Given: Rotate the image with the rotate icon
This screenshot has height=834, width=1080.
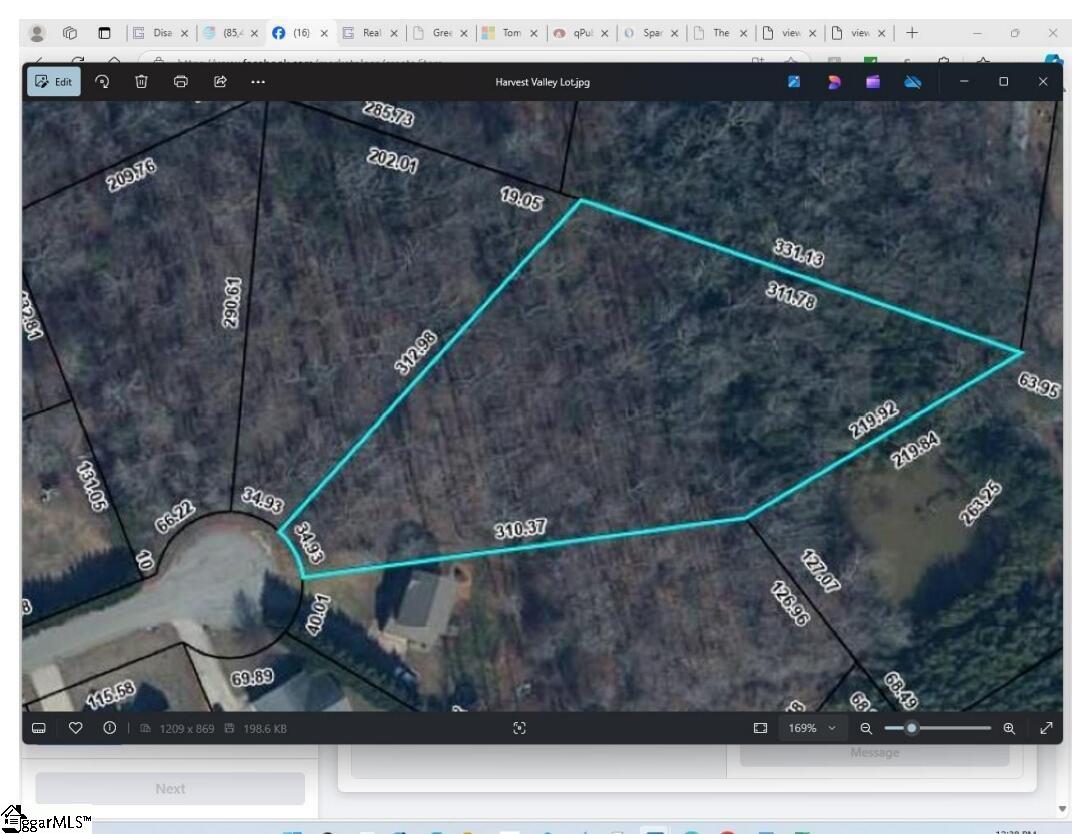Looking at the screenshot, I should point(102,81).
